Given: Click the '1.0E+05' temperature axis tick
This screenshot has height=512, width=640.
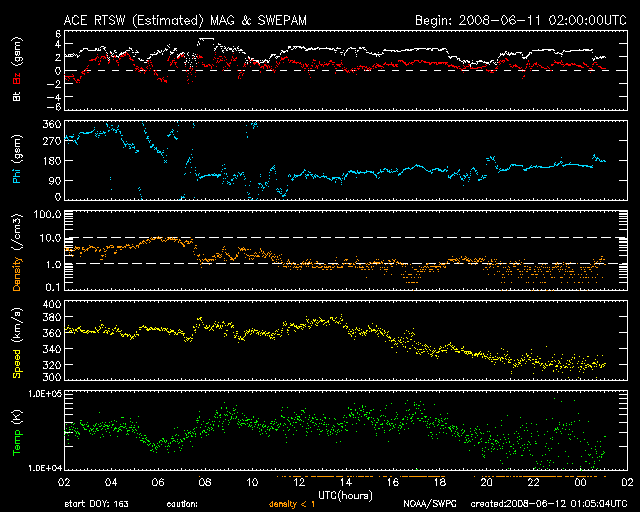Looking at the screenshot, I should coord(45,394).
